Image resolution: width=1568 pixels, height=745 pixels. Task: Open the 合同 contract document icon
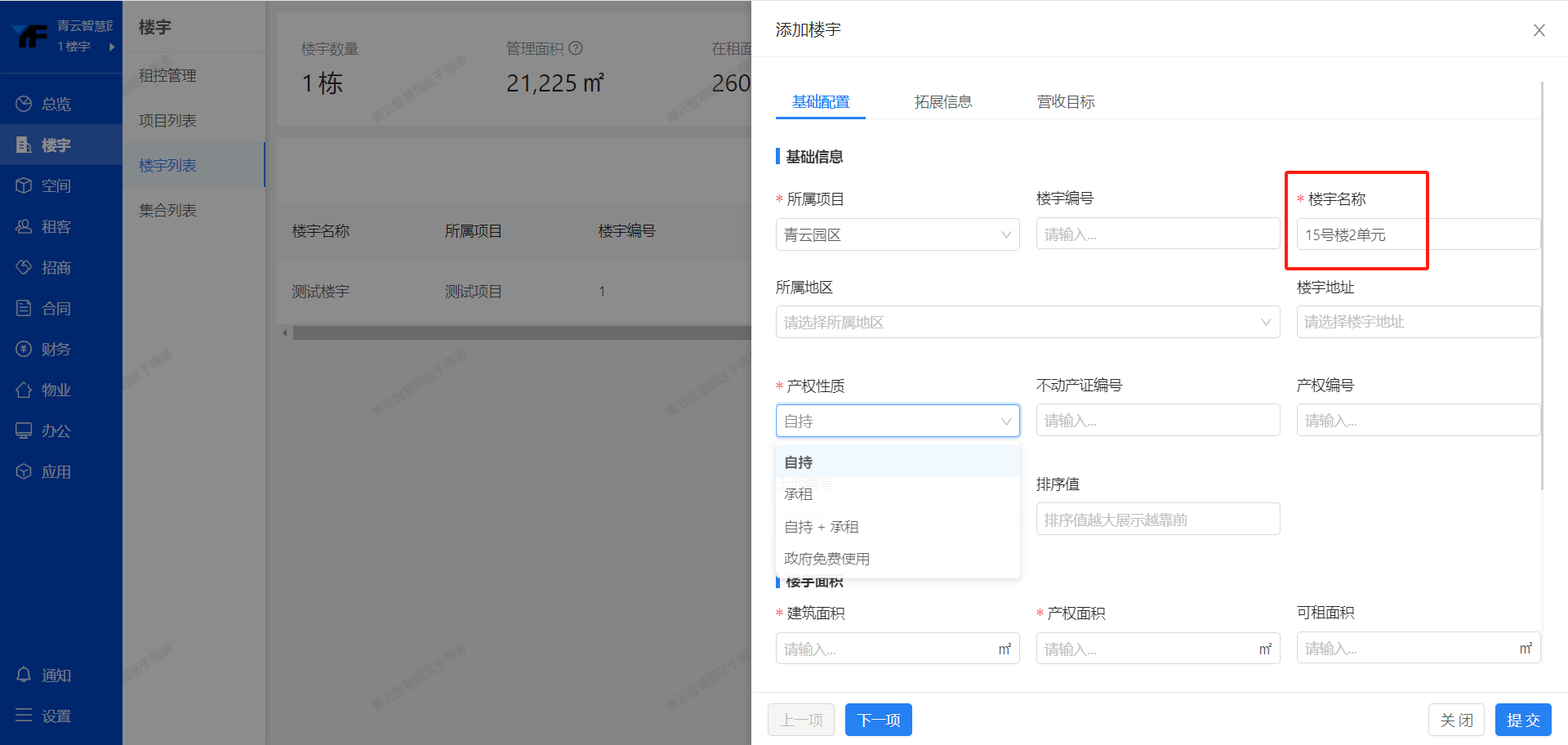(x=24, y=308)
